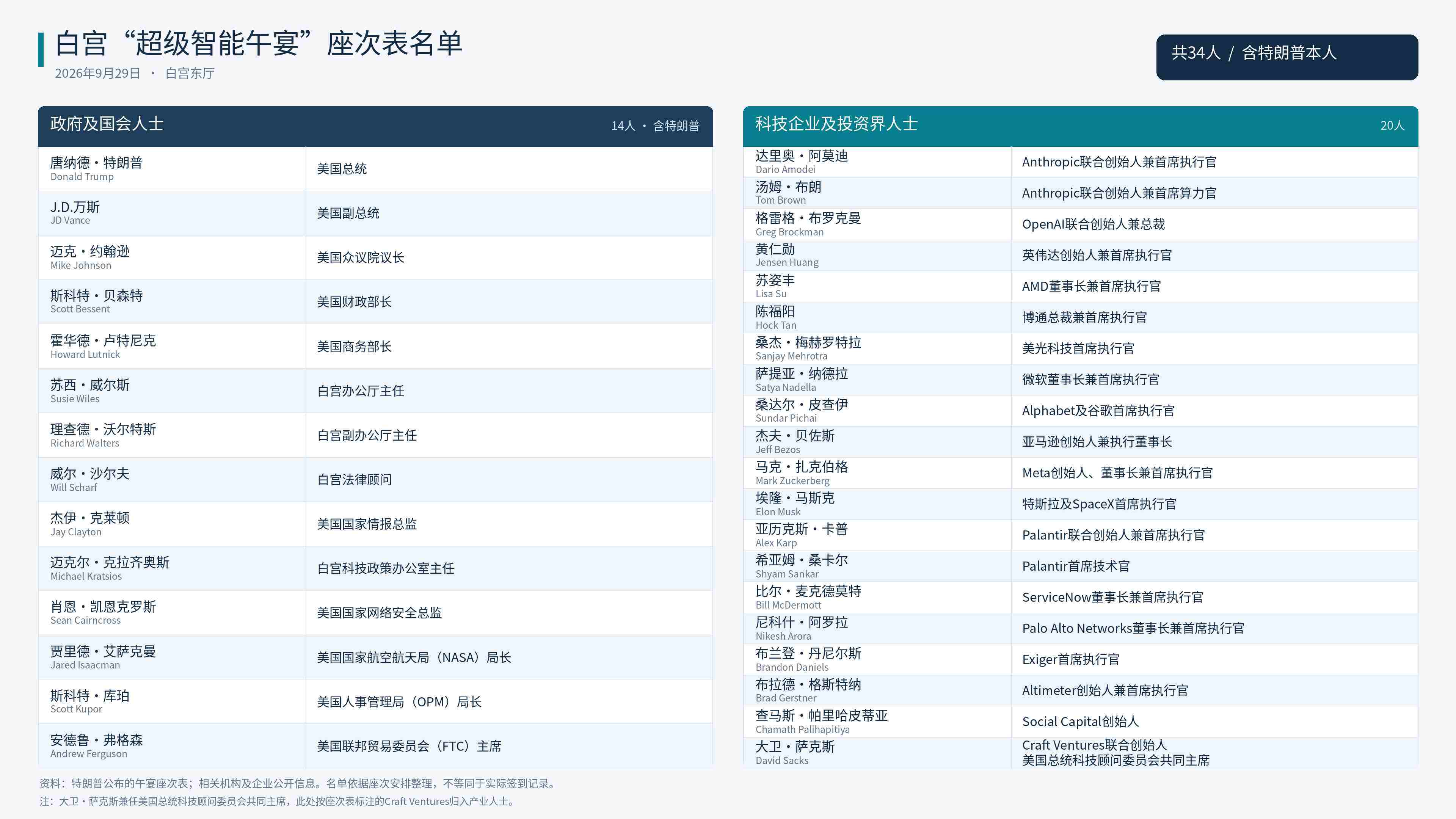Select the English name Greg Brockman
This screenshot has width=1456, height=819.
[789, 232]
